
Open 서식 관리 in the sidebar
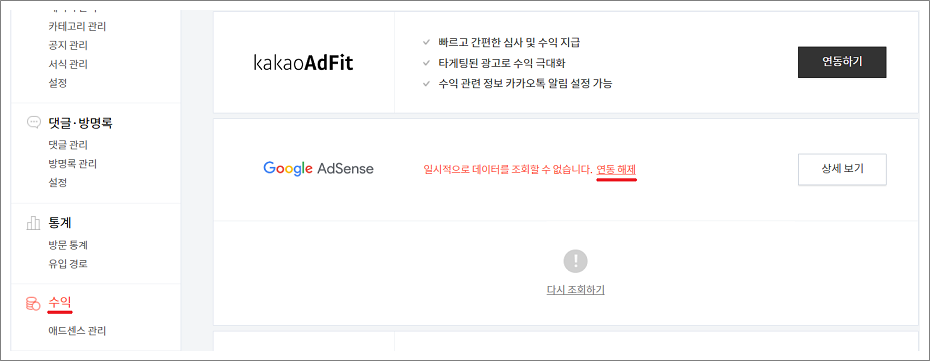68,64
